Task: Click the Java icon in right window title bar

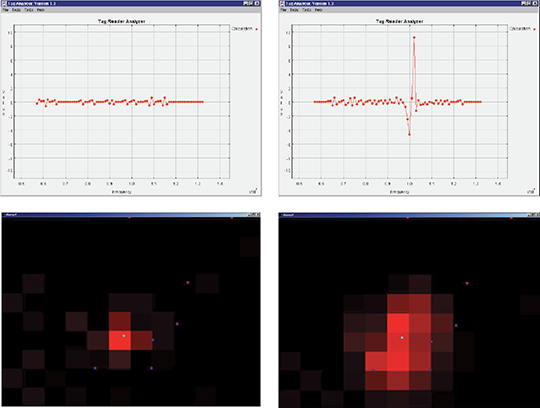Action: point(282,3)
